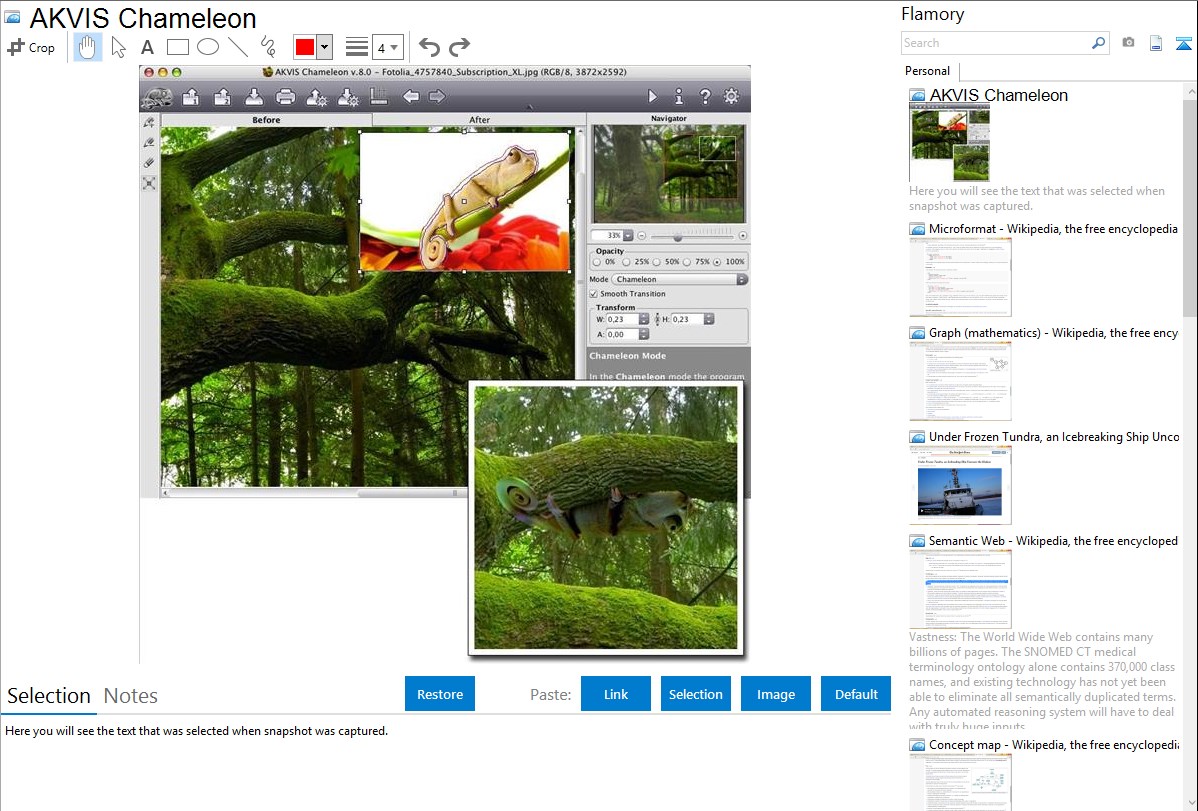Click the print icon in AKVIS toolbar
The width and height of the screenshot is (1198, 811).
tap(285, 97)
